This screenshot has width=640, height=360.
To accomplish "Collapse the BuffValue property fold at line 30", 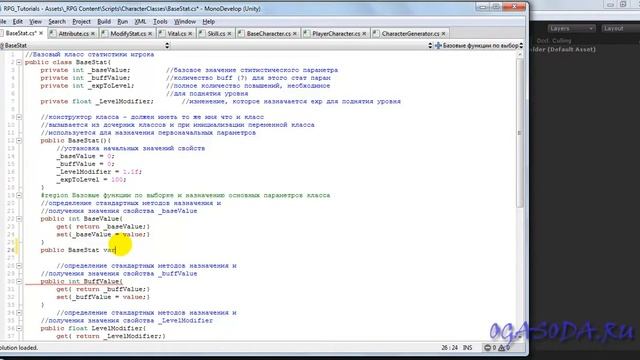I will pos(19,281).
